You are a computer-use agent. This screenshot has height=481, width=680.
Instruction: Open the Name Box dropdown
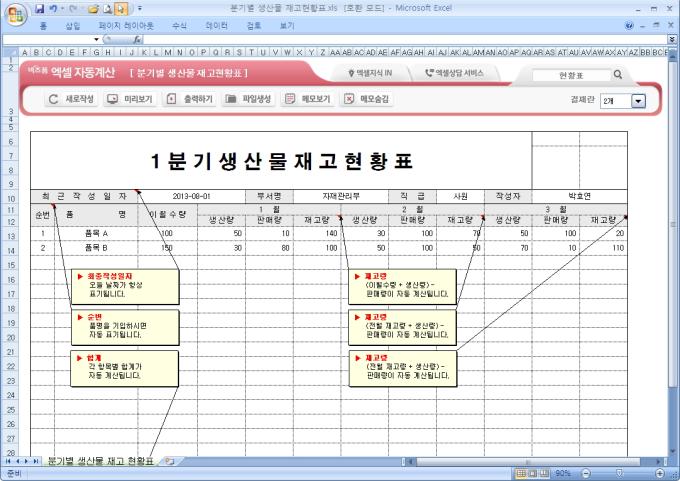(96, 39)
